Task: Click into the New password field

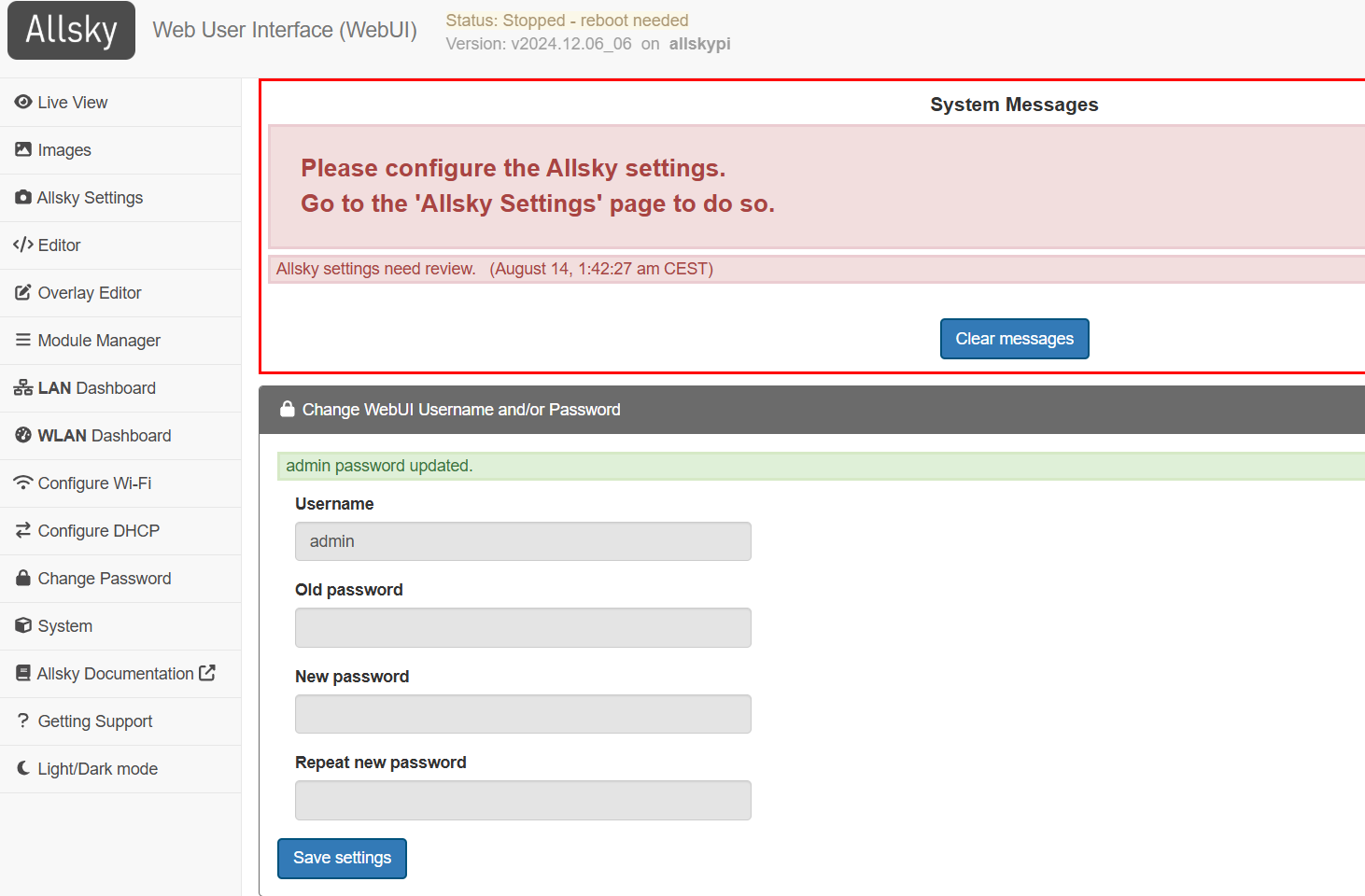Action: pos(523,714)
